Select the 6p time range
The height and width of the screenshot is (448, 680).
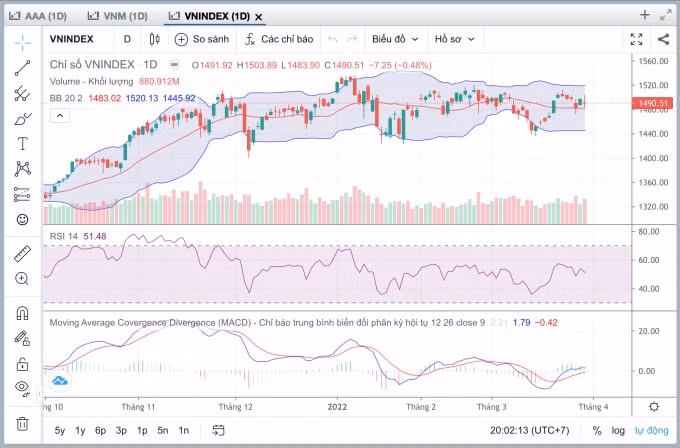[100, 431]
